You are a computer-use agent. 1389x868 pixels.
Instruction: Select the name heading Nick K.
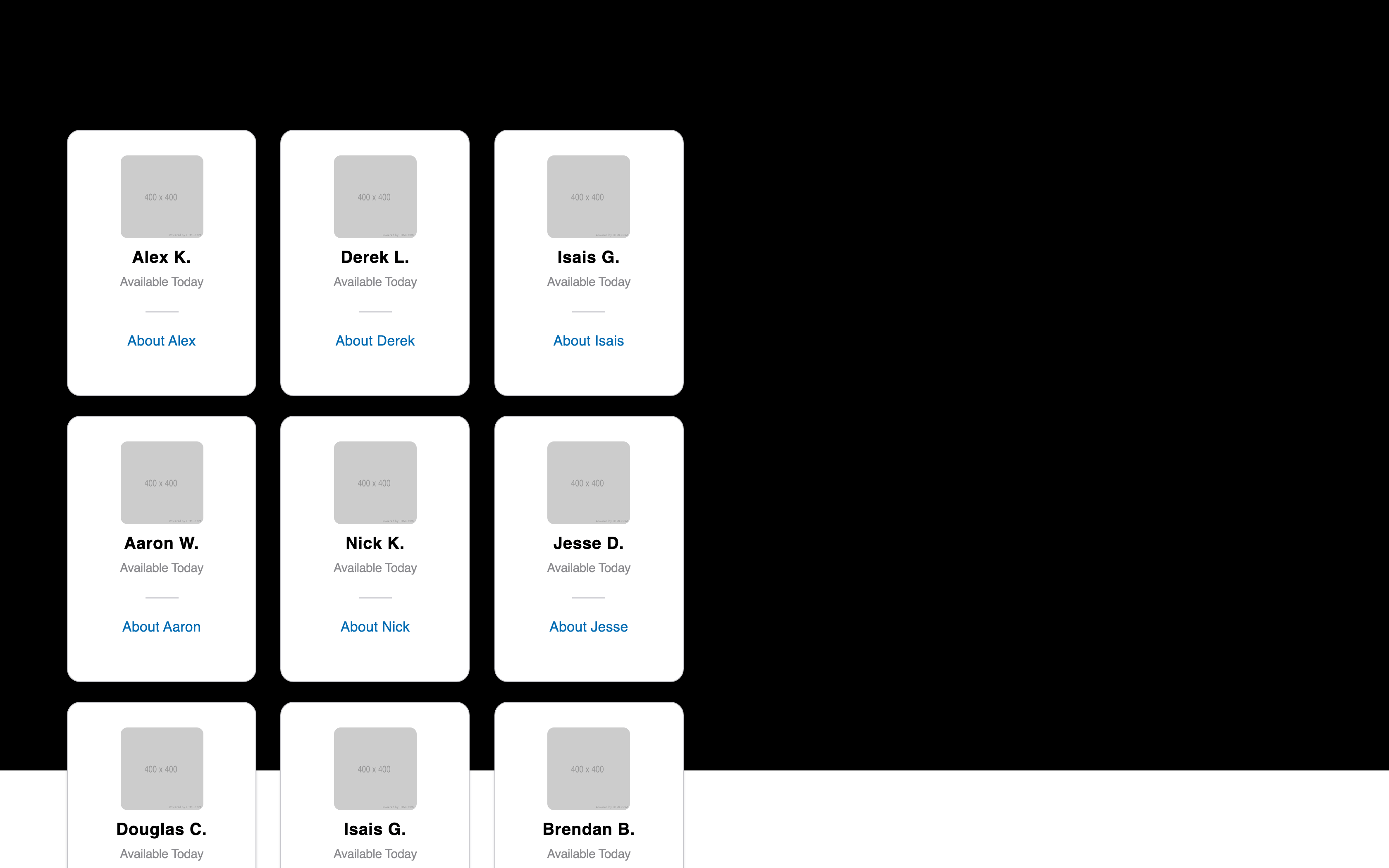point(375,542)
